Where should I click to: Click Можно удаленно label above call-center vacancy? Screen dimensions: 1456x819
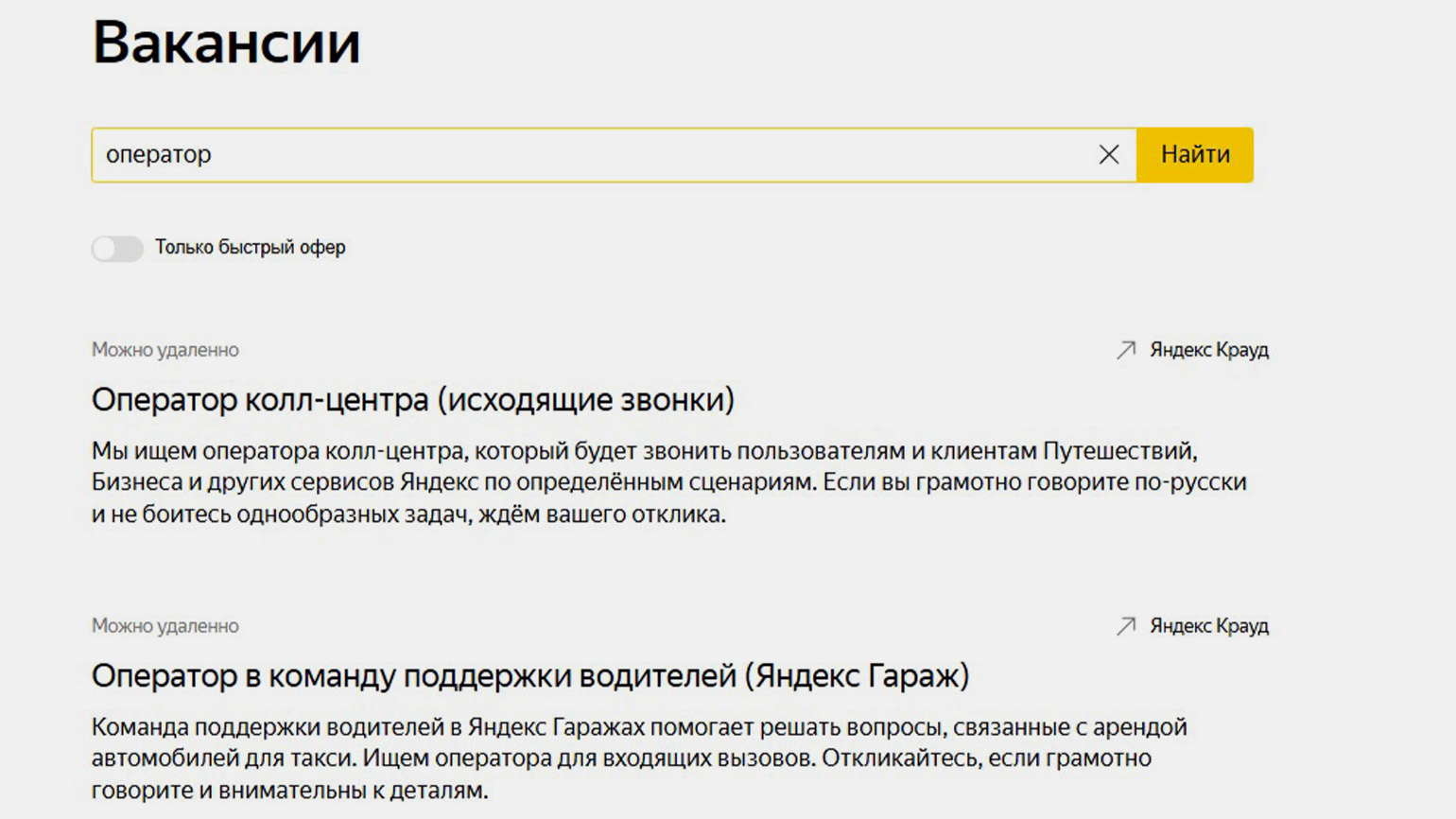(165, 350)
